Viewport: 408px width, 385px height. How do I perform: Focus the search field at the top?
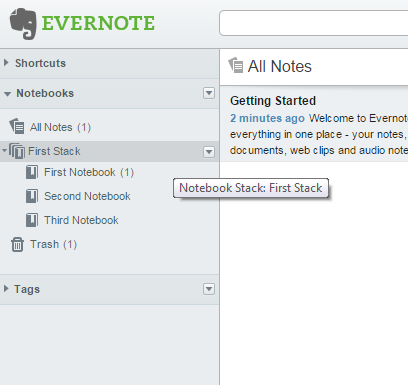pos(313,23)
